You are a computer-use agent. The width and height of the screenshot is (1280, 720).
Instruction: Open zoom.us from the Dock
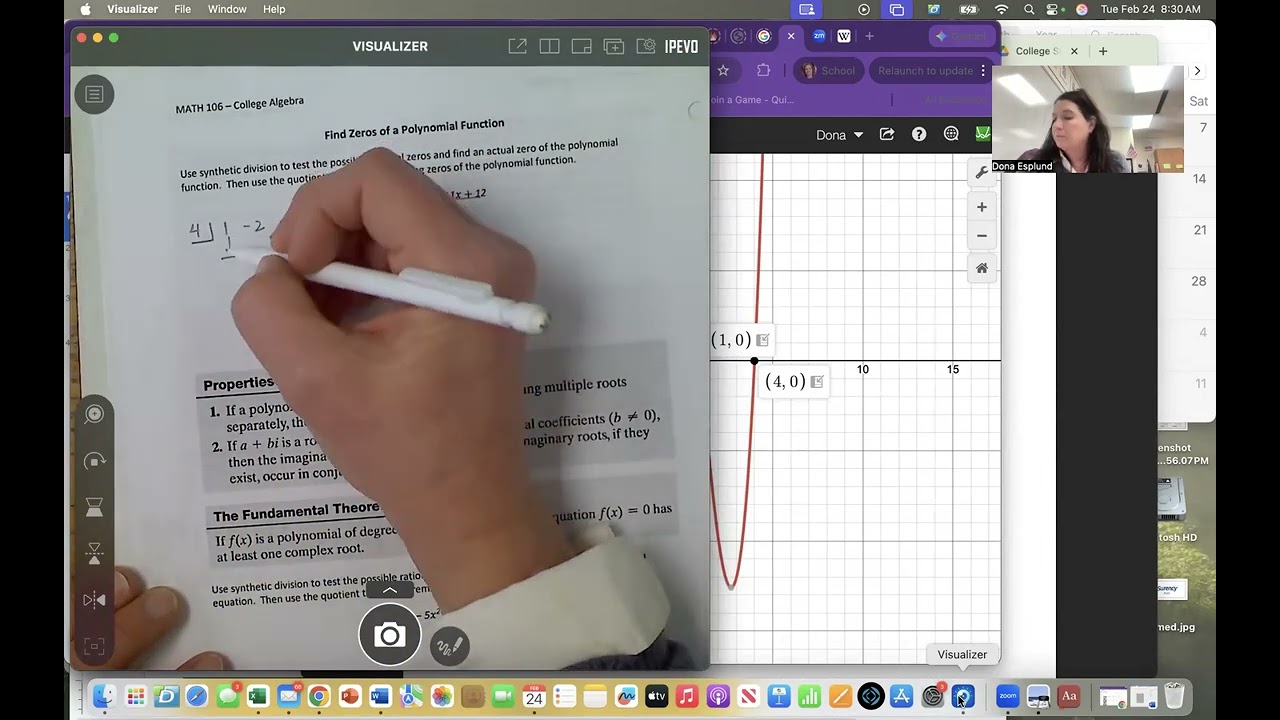(1007, 696)
